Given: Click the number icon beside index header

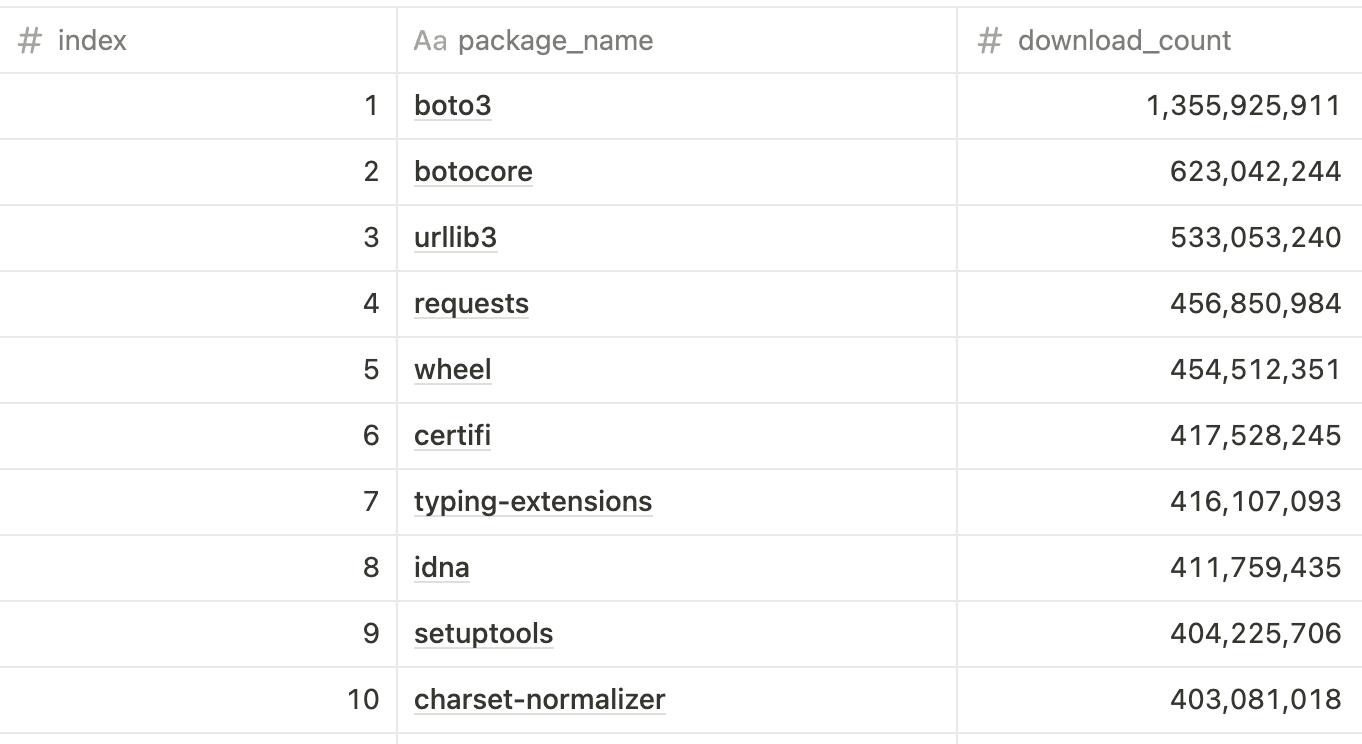Looking at the screenshot, I should tap(30, 41).
